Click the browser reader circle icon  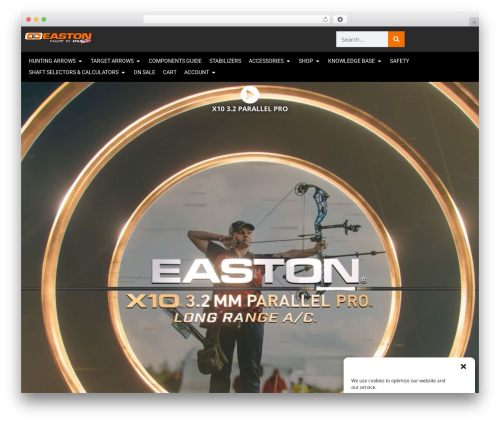340,20
